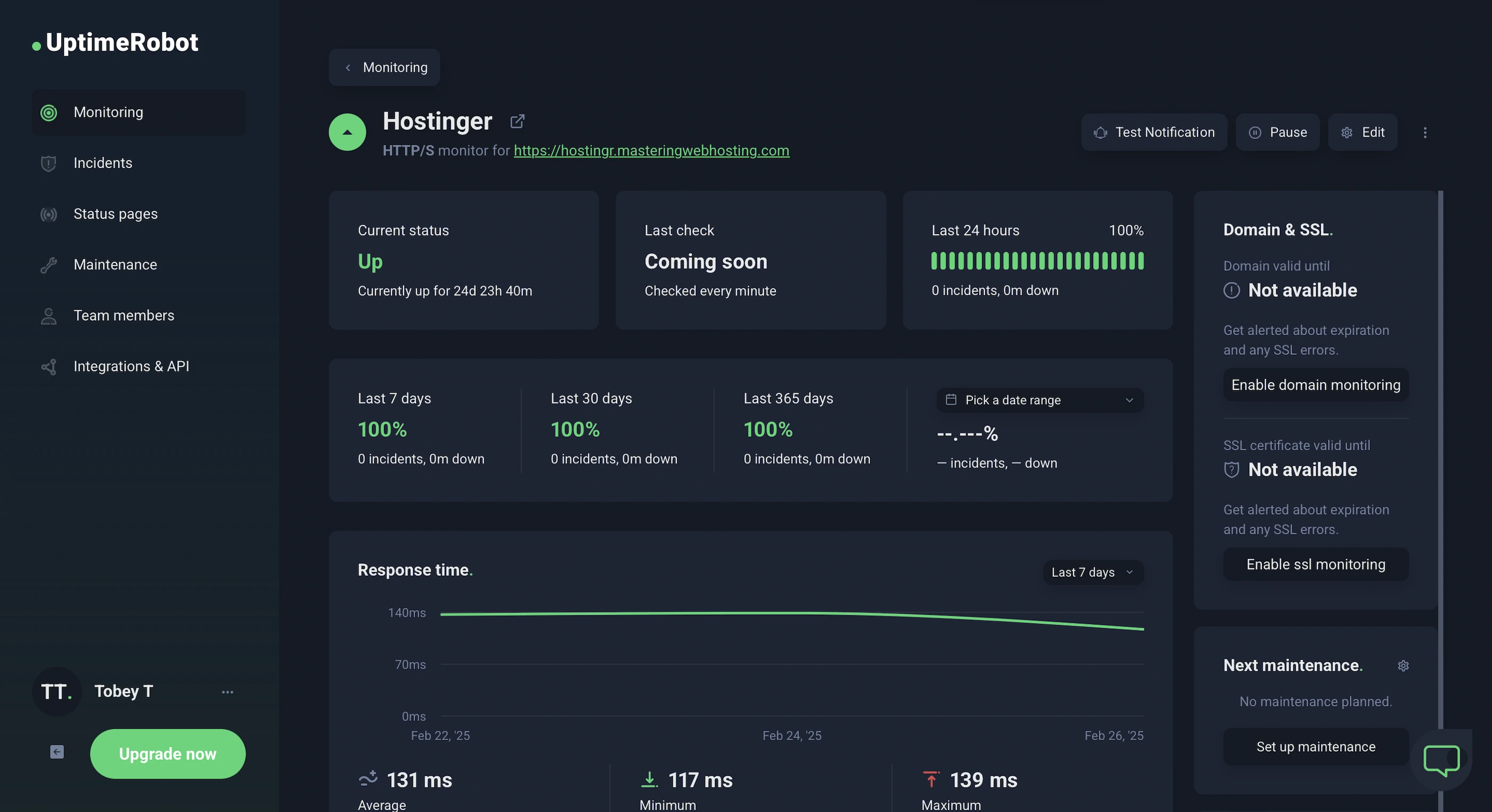Enable ssl monitoring
The height and width of the screenshot is (812, 1492).
click(1315, 564)
